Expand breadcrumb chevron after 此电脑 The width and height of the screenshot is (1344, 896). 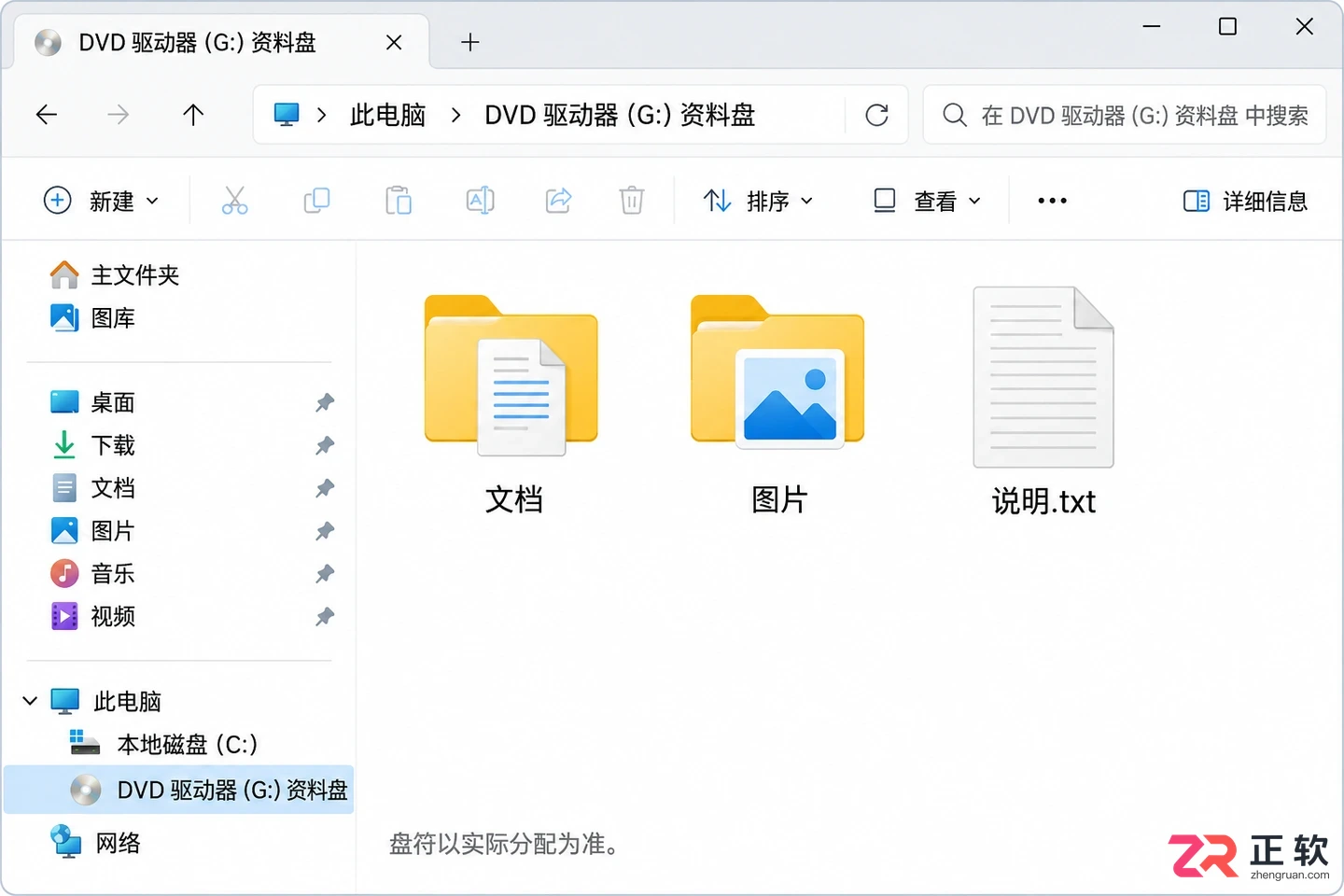point(455,115)
